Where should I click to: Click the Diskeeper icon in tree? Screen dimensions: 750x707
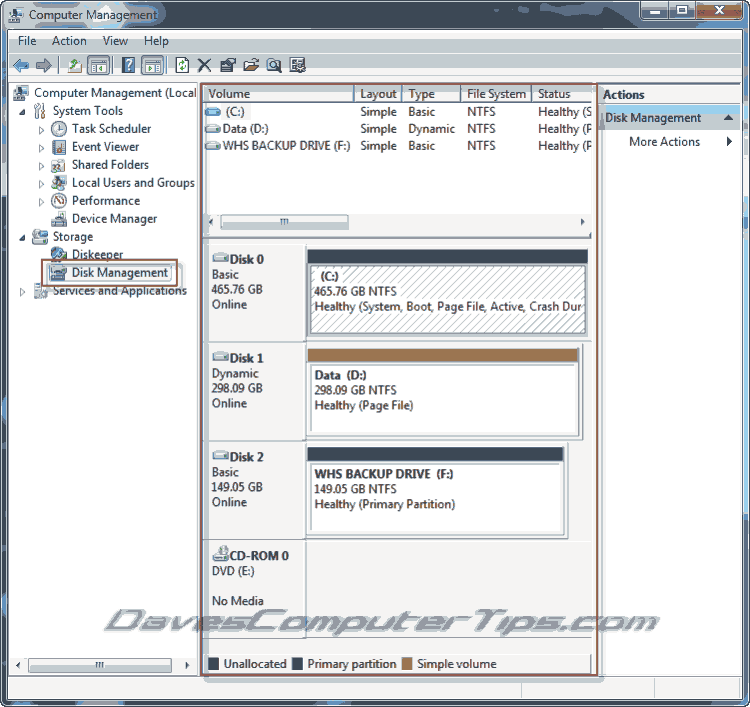pos(58,254)
